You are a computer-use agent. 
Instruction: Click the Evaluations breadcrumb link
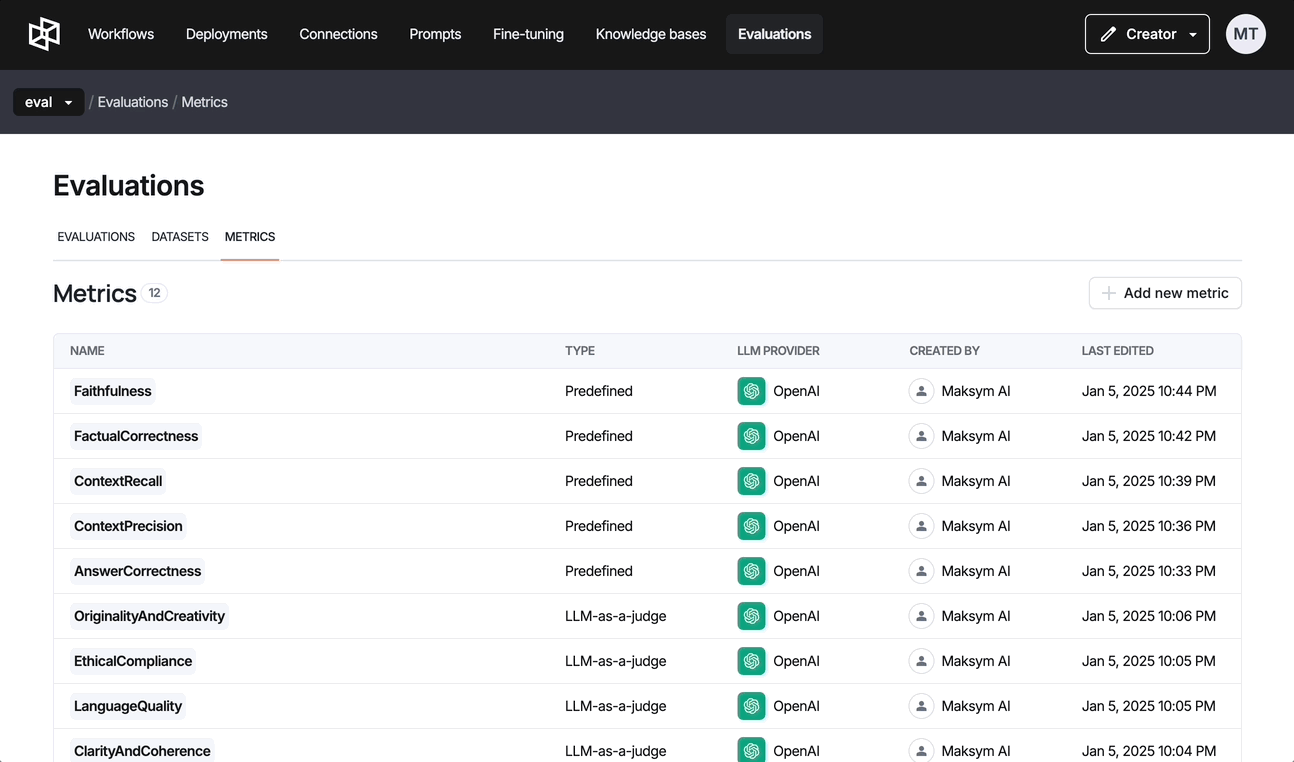(132, 102)
